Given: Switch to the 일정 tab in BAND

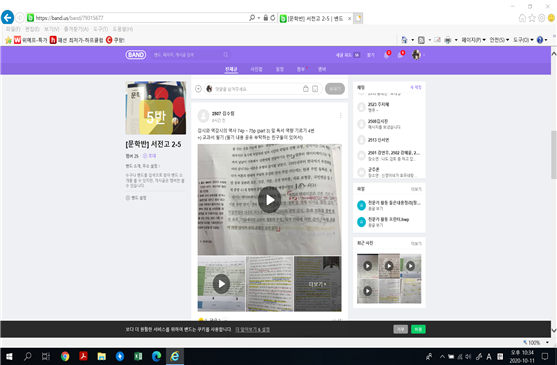Looking at the screenshot, I should point(280,69).
